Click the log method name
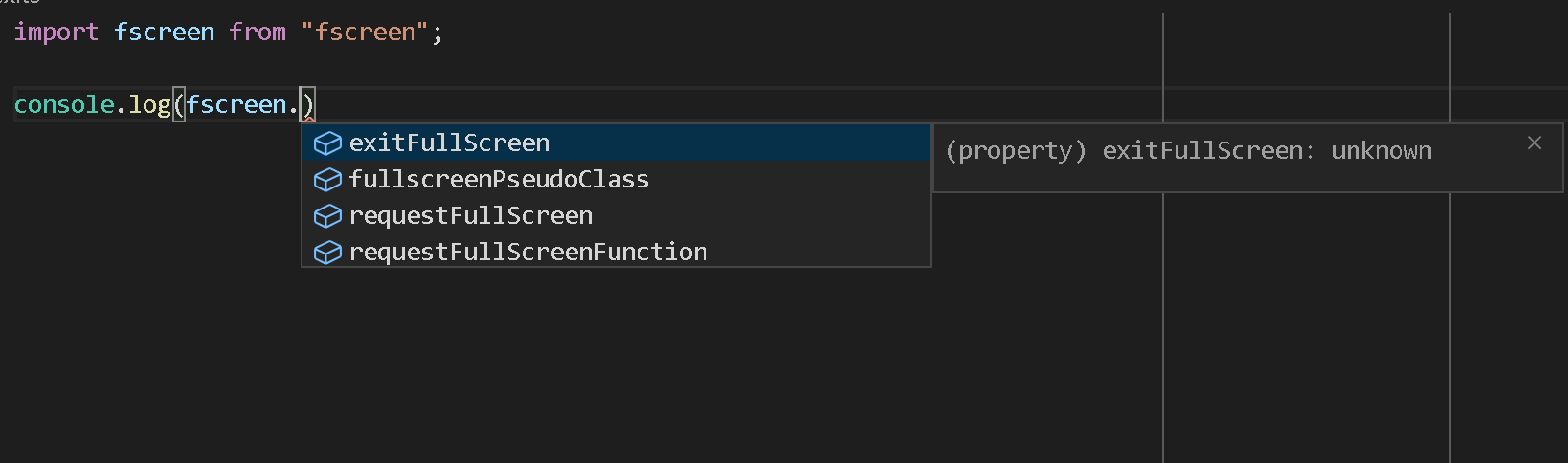The image size is (1568, 463). tap(149, 104)
